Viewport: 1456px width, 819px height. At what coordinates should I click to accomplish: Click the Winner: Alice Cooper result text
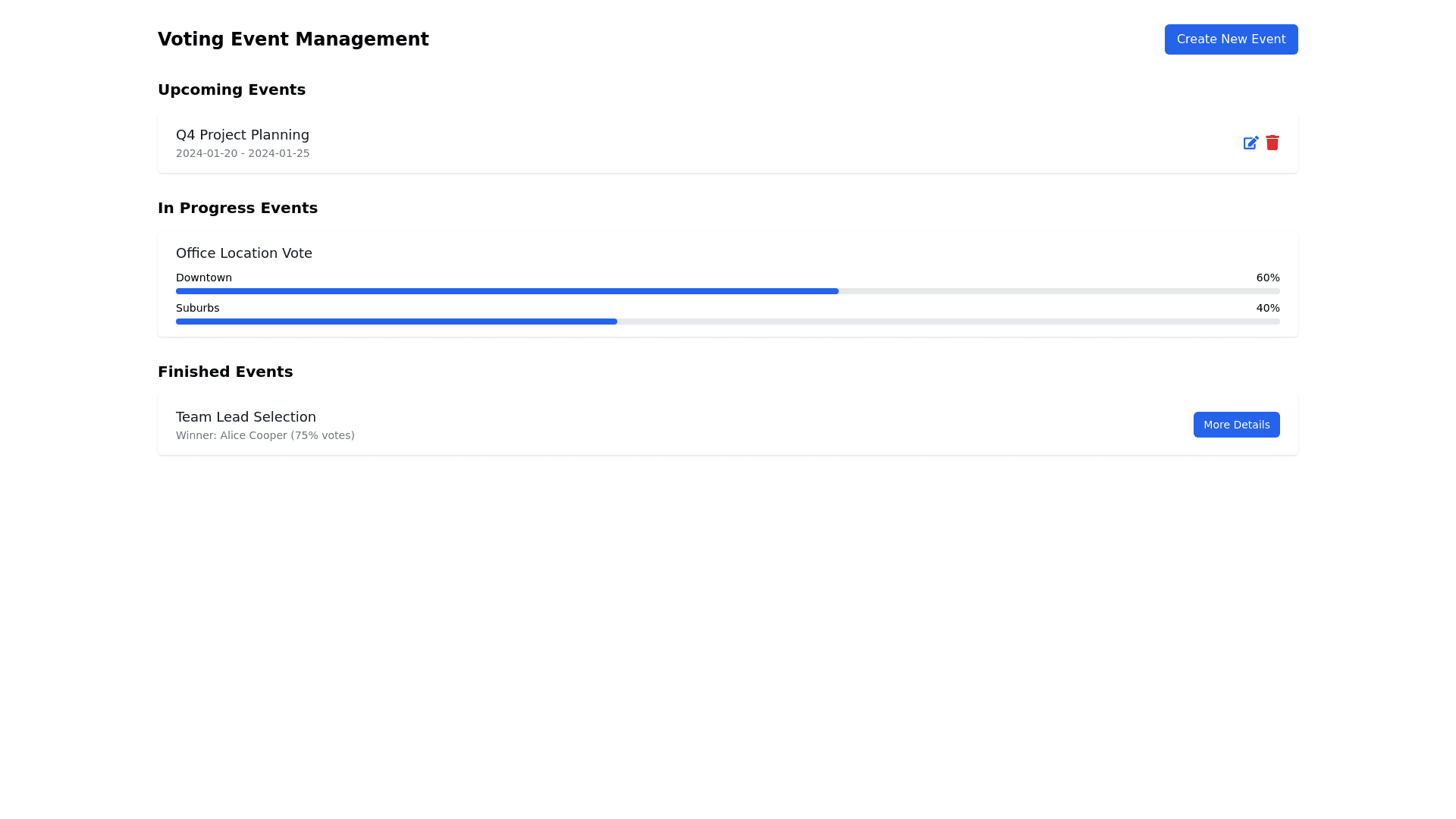click(265, 435)
